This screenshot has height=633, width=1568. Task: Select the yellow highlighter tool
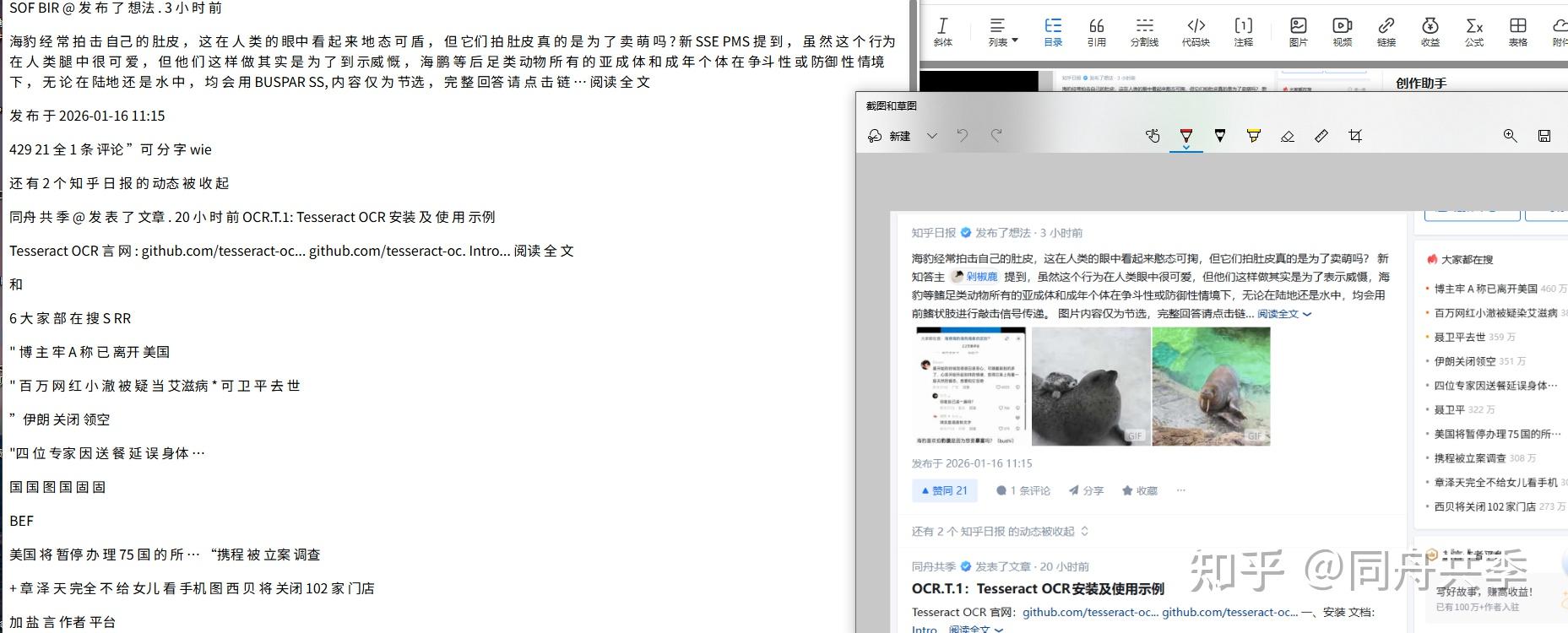pos(1254,136)
